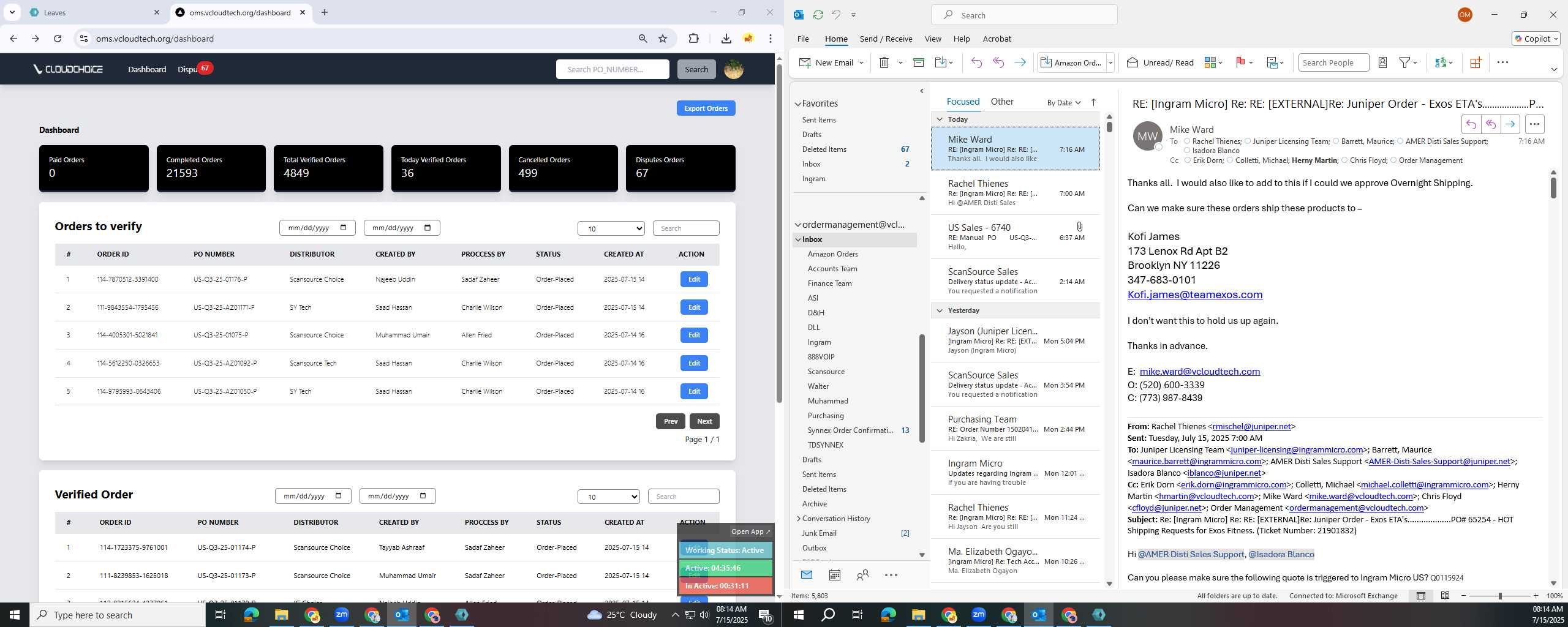Click the Chrome extensions puzzle icon

(x=693, y=39)
